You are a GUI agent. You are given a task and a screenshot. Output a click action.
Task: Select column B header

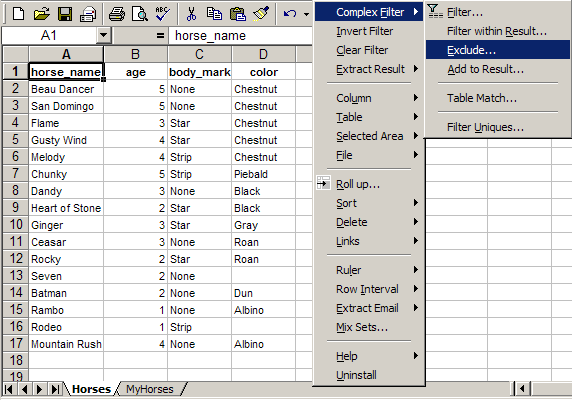[x=135, y=54]
